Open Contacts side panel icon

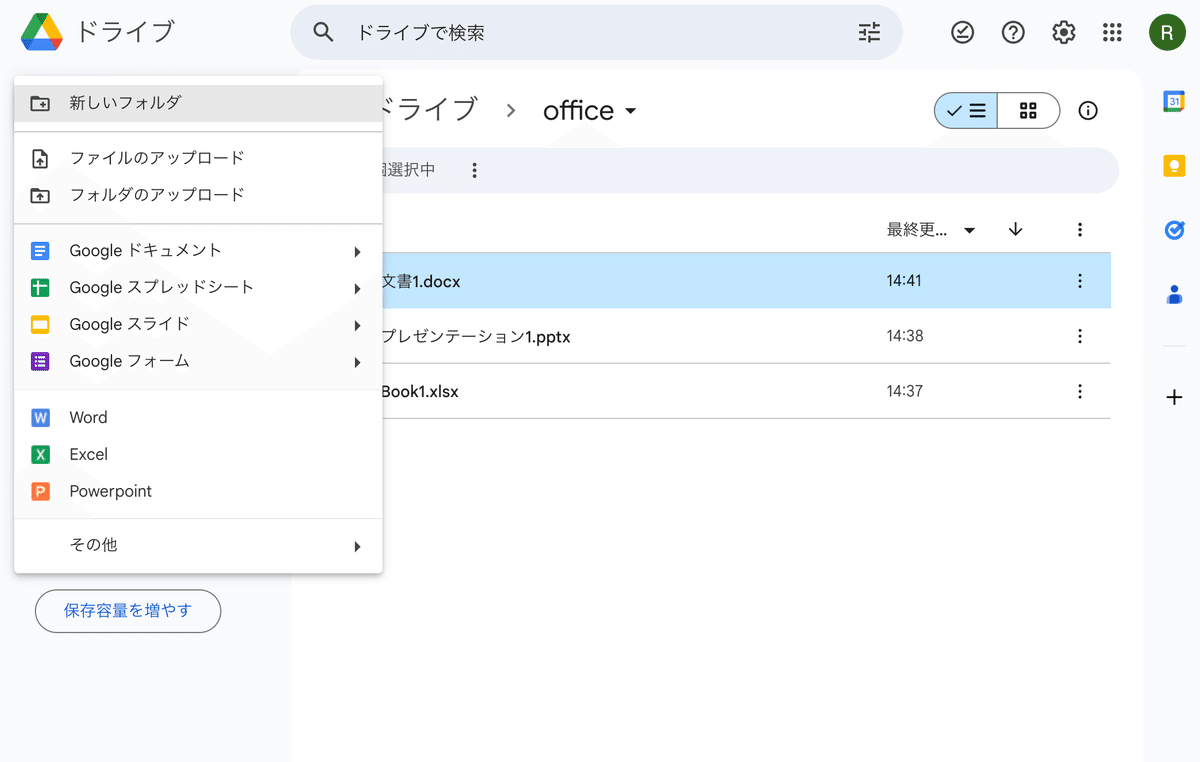(1174, 295)
